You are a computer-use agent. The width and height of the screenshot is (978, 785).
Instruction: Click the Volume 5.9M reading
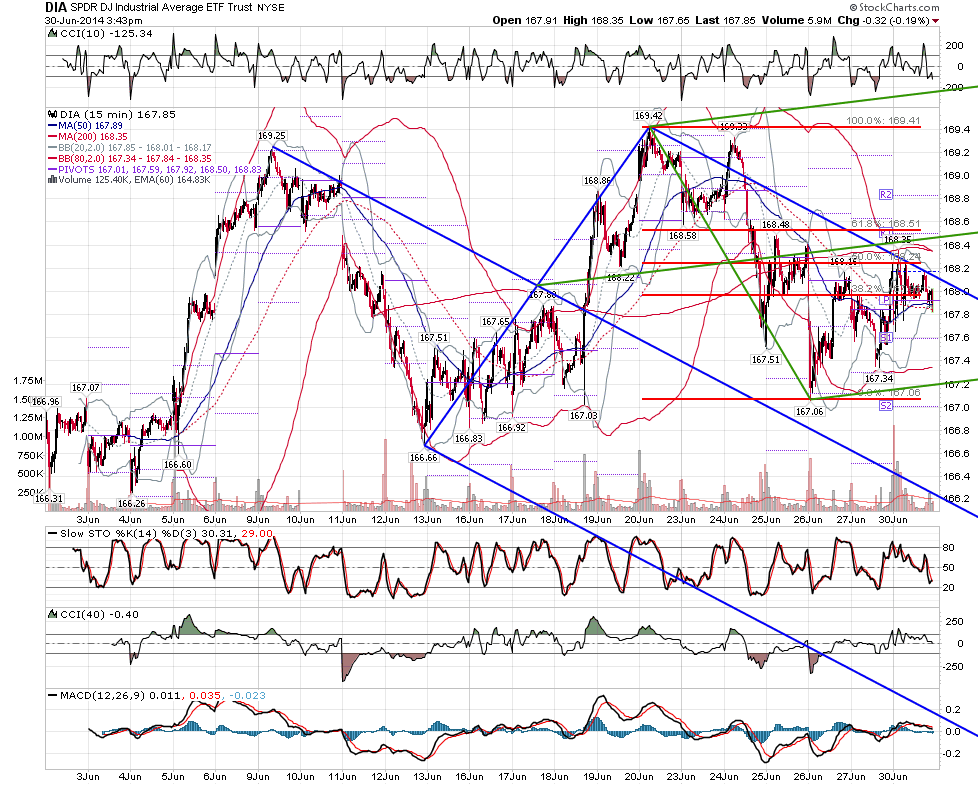tap(796, 21)
